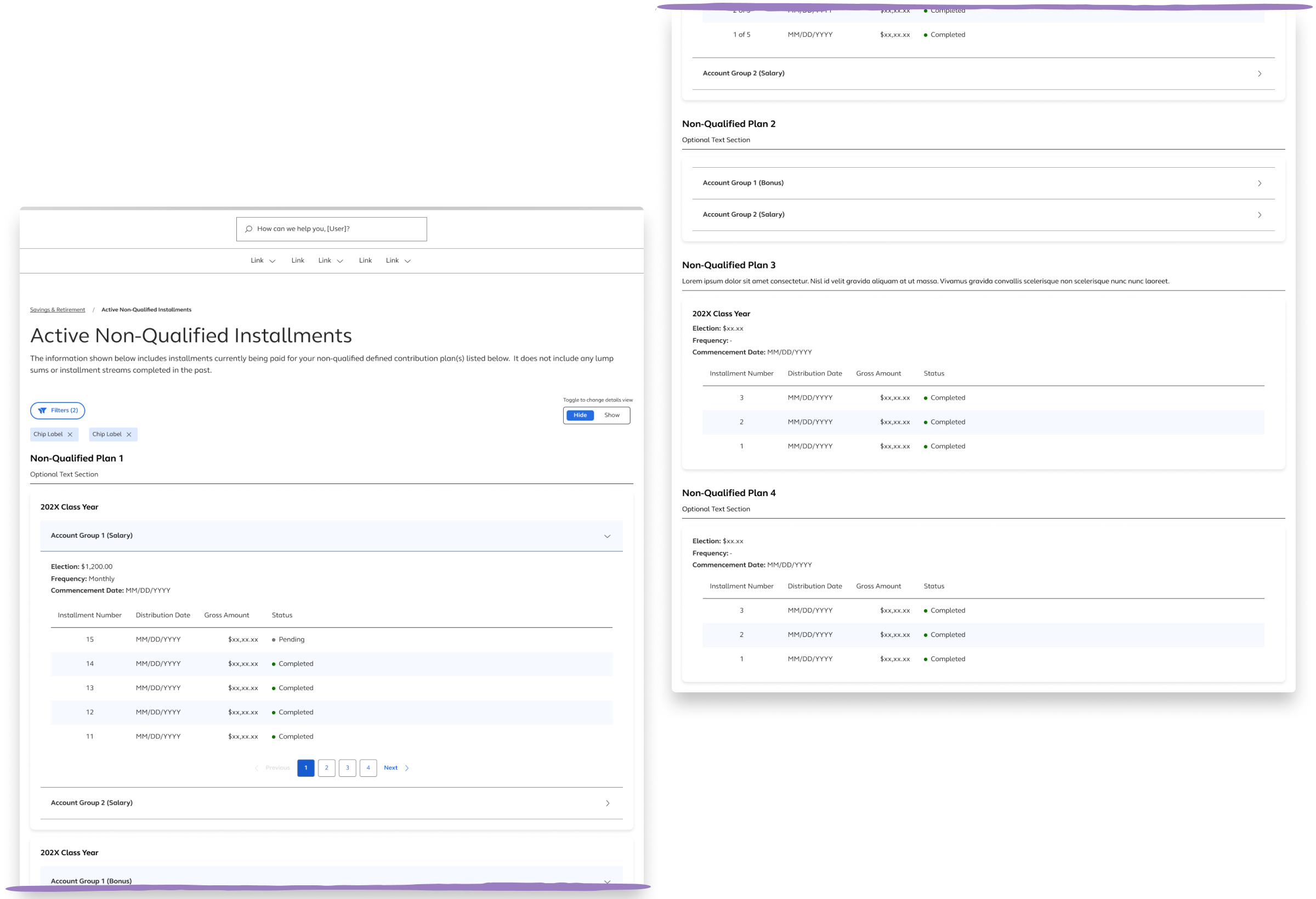Collapse Account Group 1 (Salary) chevron
Viewport: 1316px width, 899px height.
point(607,536)
